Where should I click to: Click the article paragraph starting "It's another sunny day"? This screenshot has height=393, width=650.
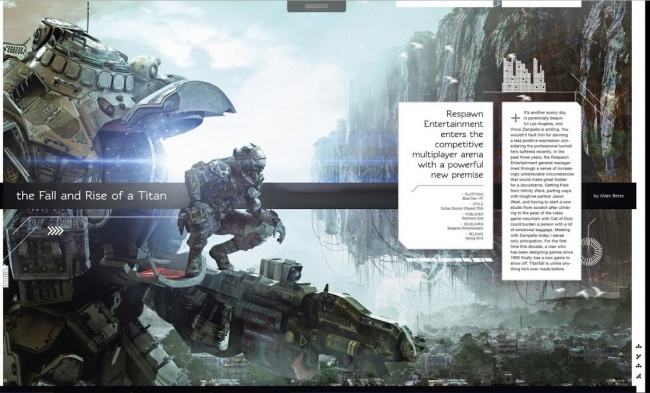click(541, 191)
